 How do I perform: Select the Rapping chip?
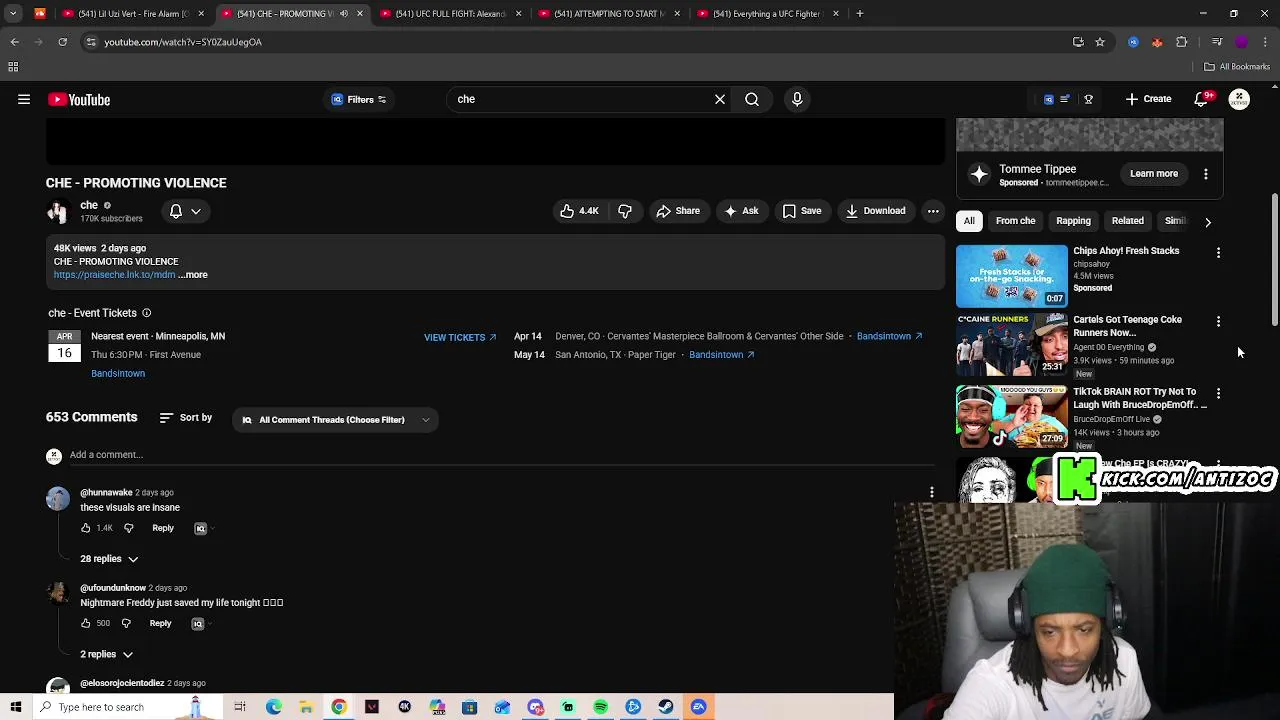click(x=1073, y=221)
